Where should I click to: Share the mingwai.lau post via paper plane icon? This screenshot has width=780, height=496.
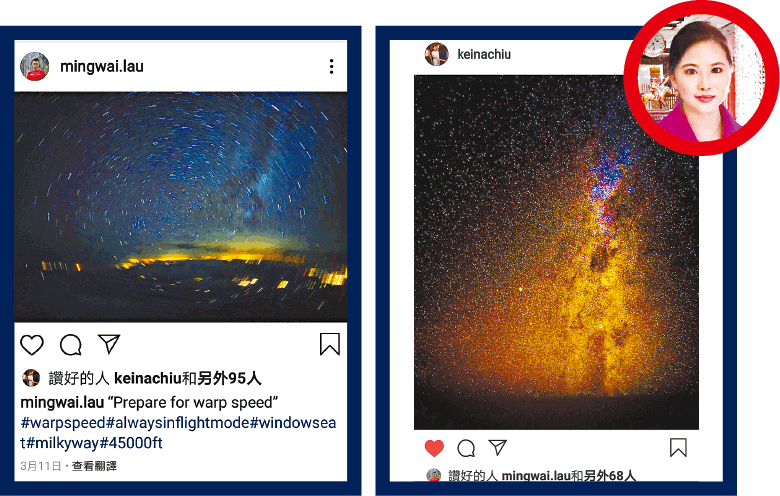109,344
